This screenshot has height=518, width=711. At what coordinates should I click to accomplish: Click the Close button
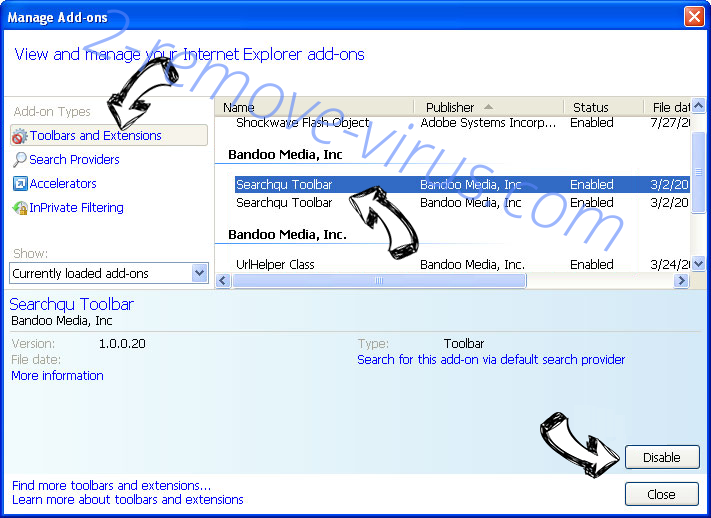[x=662, y=494]
